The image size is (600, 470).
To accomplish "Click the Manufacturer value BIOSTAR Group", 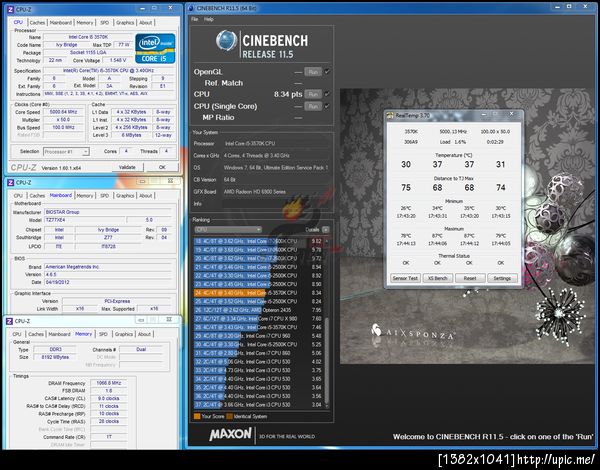I will (109, 212).
